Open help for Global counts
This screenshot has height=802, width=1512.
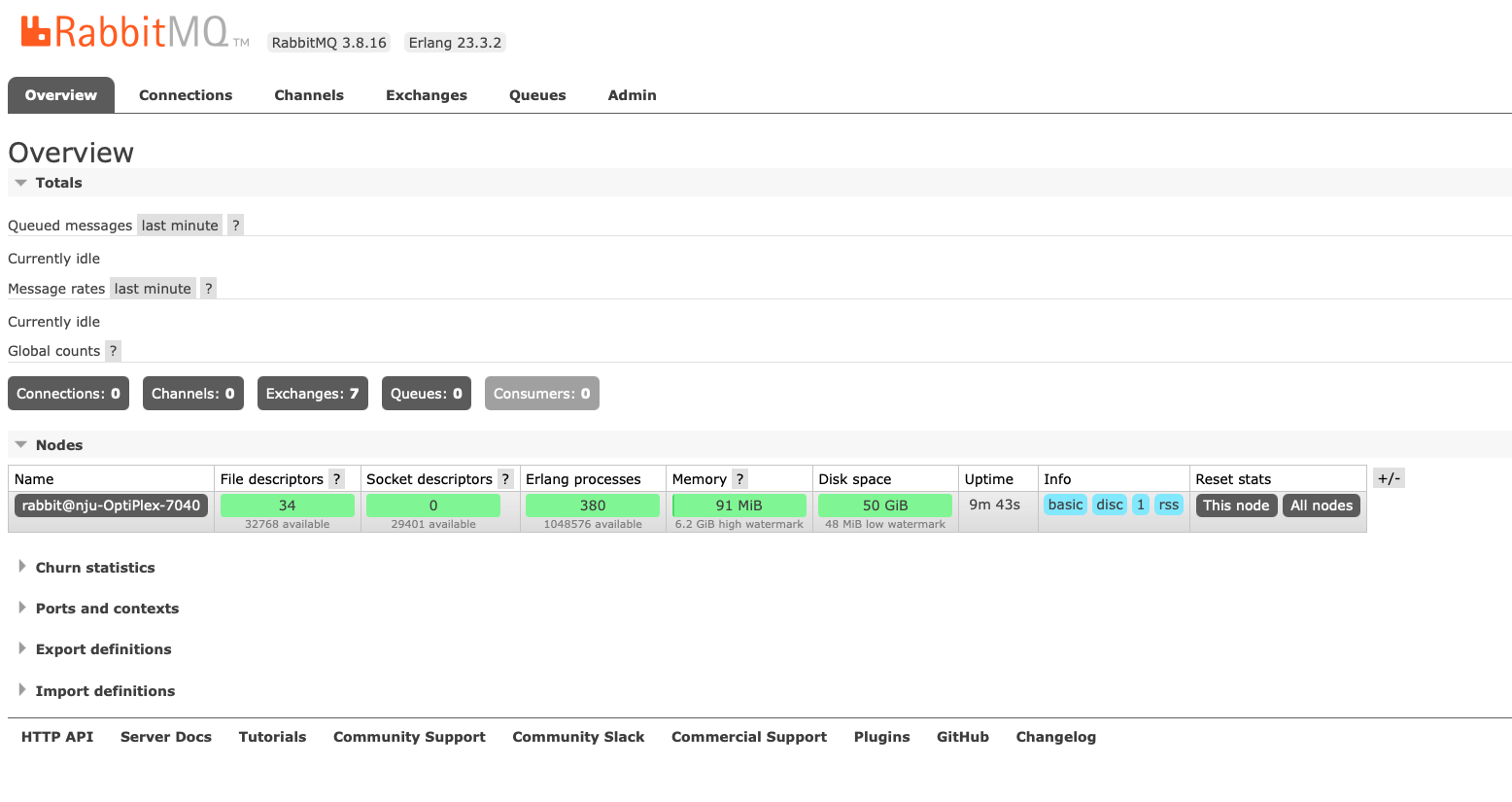[x=113, y=350]
